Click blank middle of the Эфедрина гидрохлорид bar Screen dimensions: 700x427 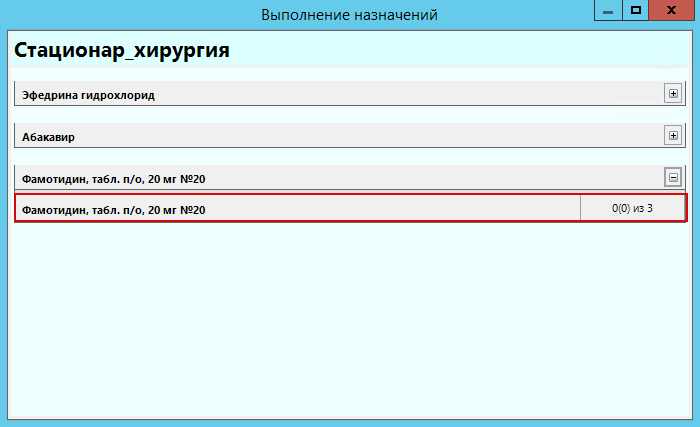point(400,95)
